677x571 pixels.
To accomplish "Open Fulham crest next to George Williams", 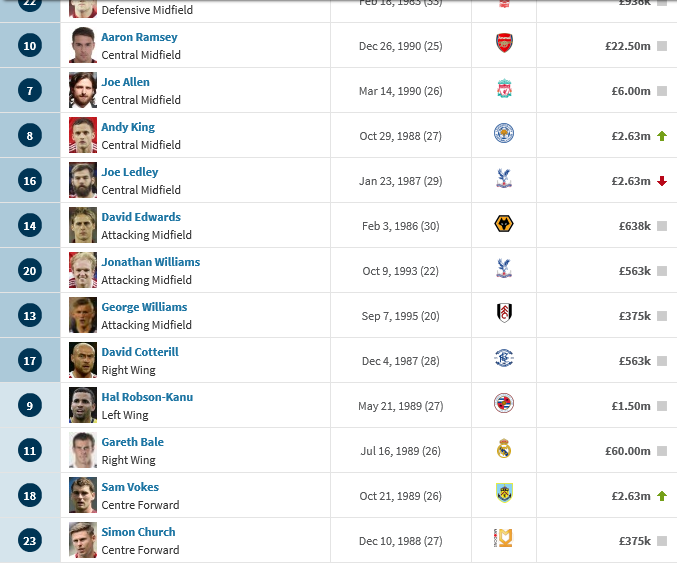I will 504,313.
